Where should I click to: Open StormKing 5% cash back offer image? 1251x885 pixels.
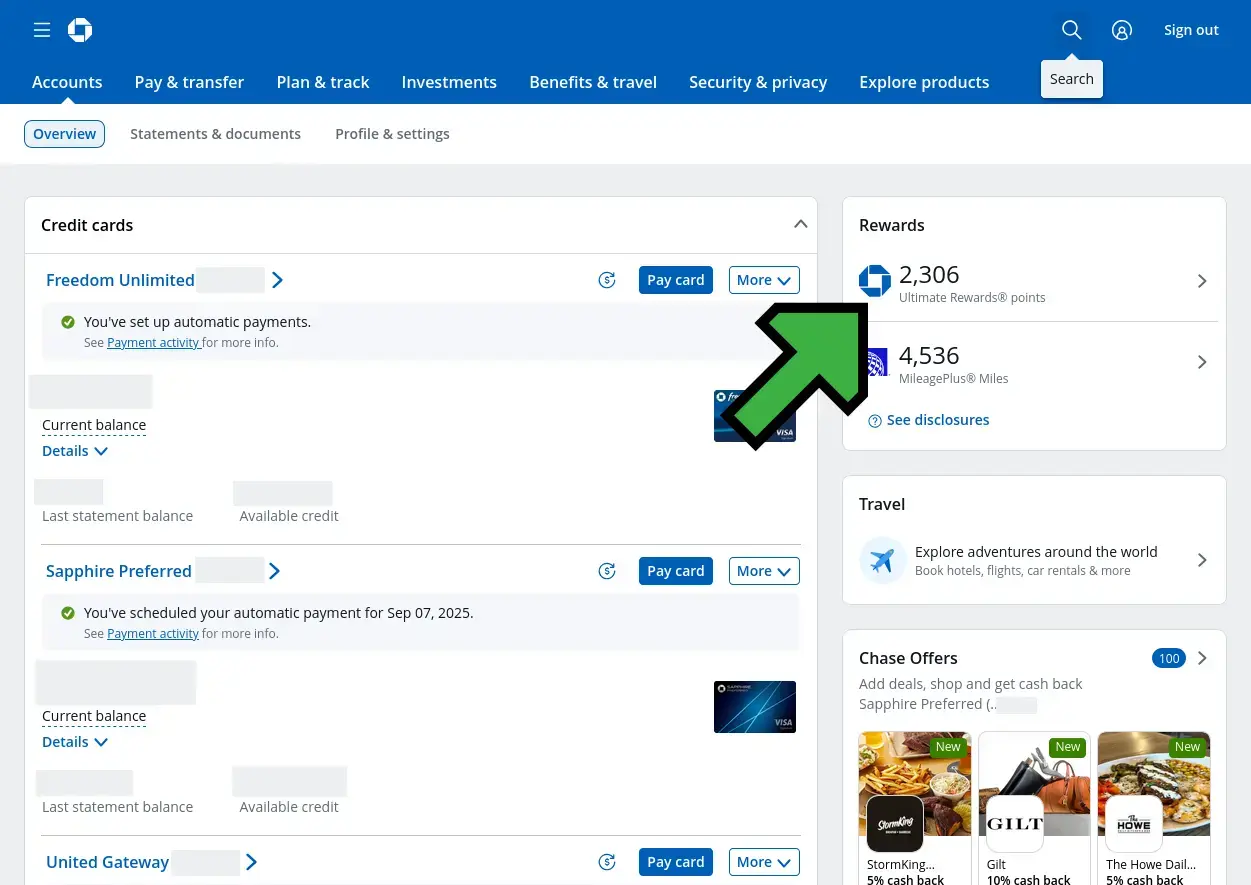(915, 784)
